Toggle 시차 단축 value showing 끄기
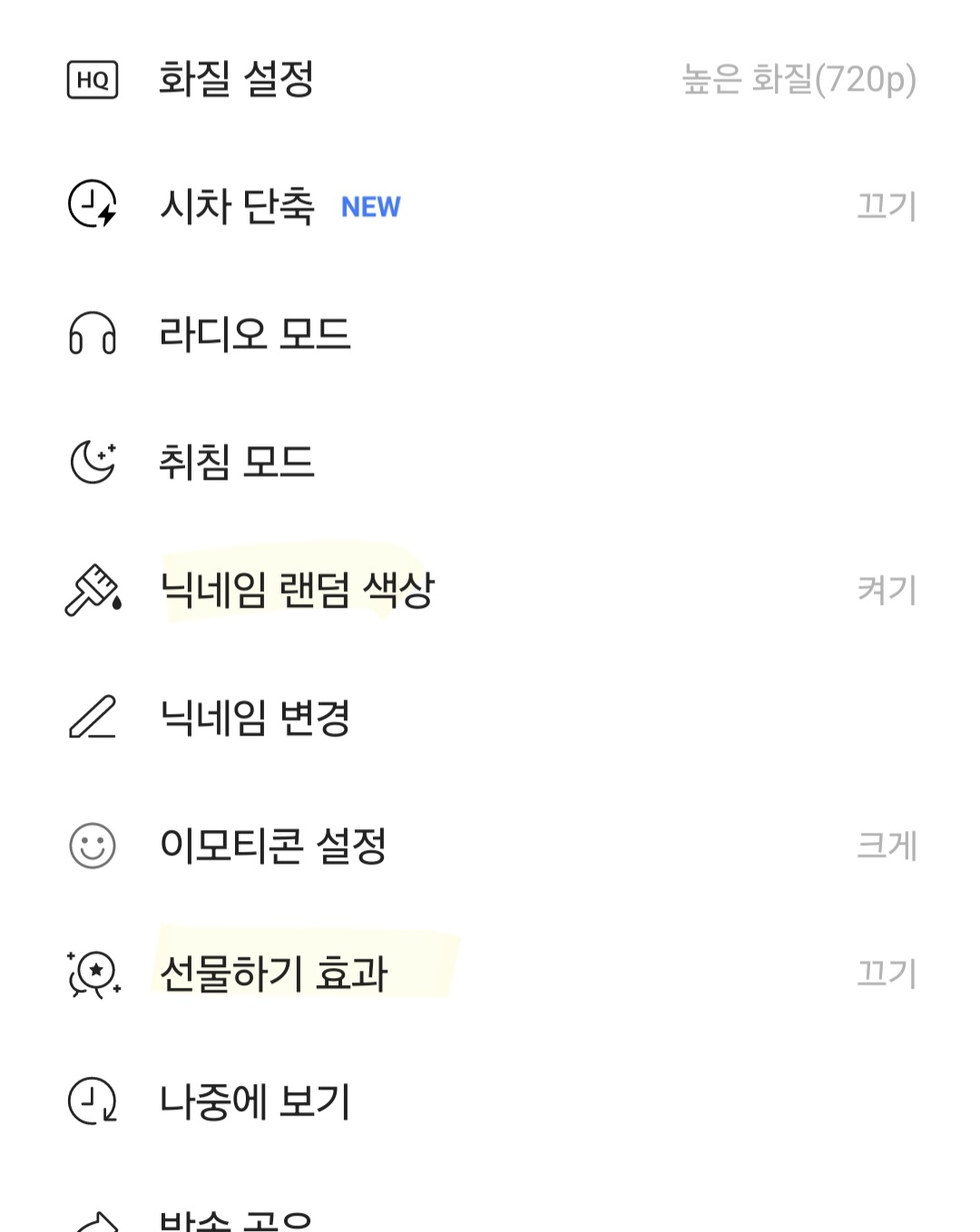 pyautogui.click(x=887, y=206)
